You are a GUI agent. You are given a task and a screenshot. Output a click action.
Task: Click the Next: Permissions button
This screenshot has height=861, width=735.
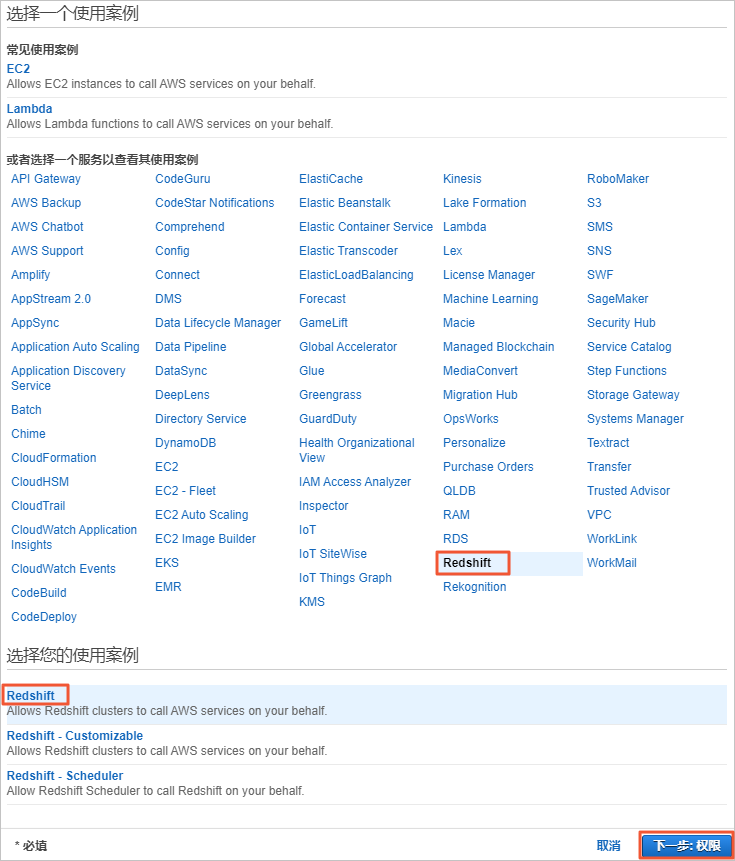pyautogui.click(x=687, y=846)
